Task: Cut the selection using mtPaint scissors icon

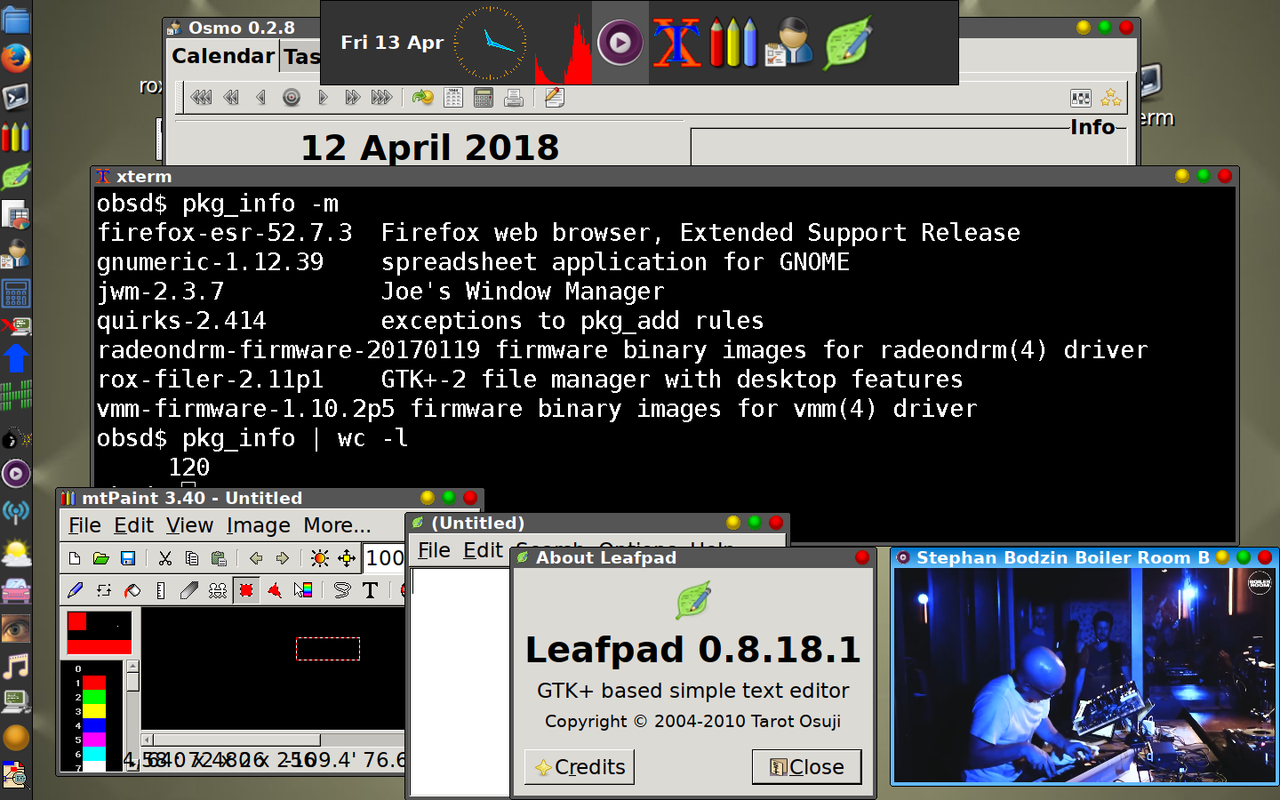Action: pyautogui.click(x=166, y=558)
